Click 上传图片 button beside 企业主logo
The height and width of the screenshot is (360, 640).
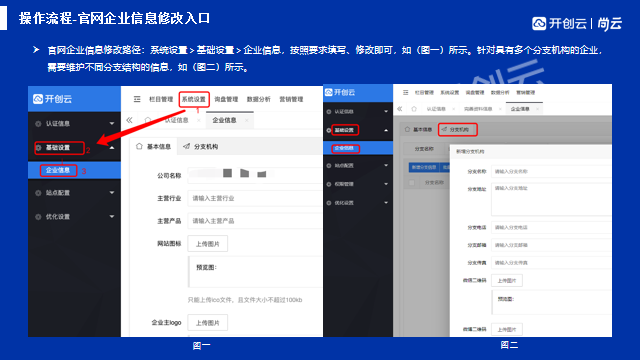tap(208, 322)
